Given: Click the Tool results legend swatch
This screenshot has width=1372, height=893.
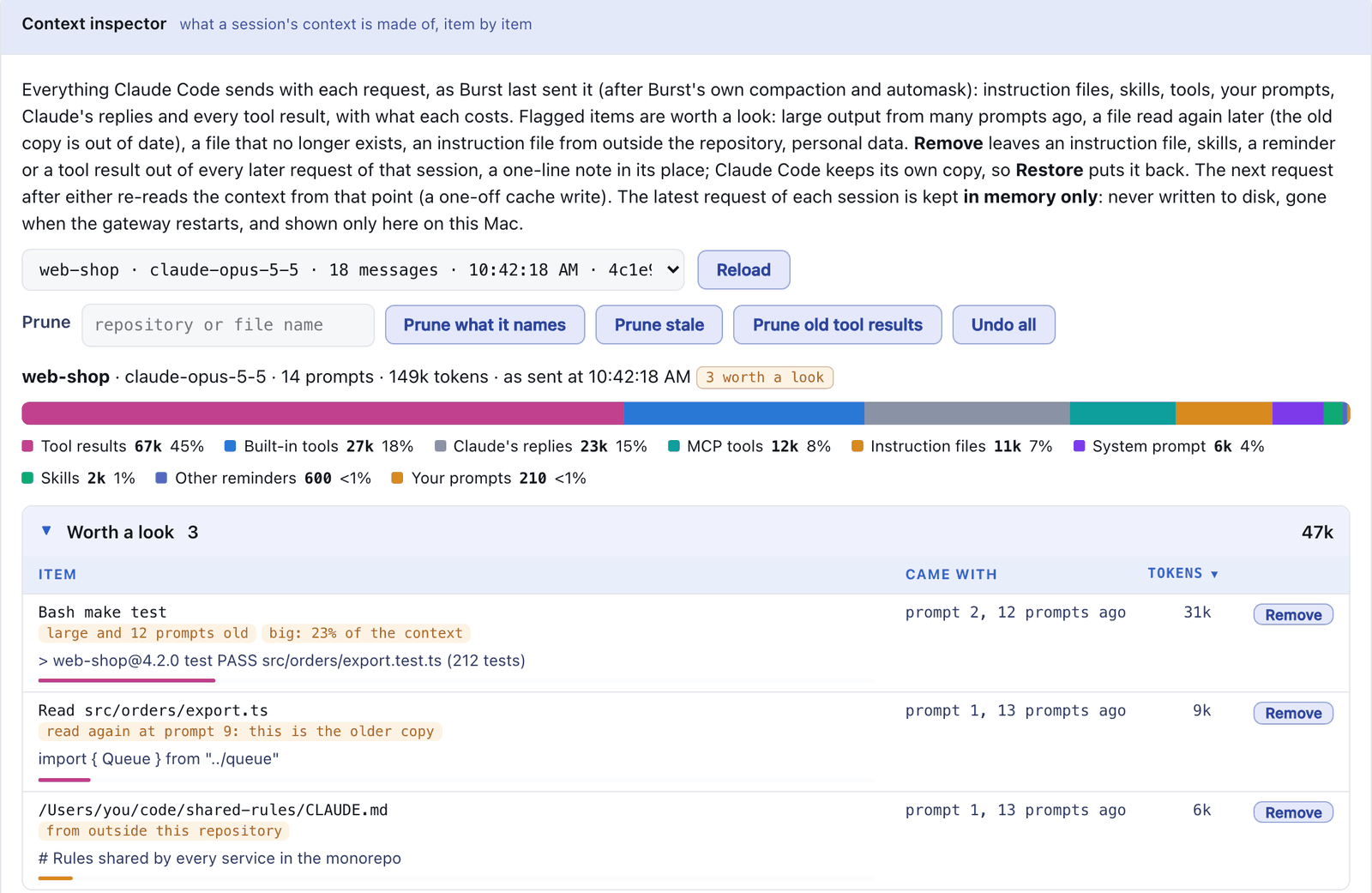Looking at the screenshot, I should [27, 446].
